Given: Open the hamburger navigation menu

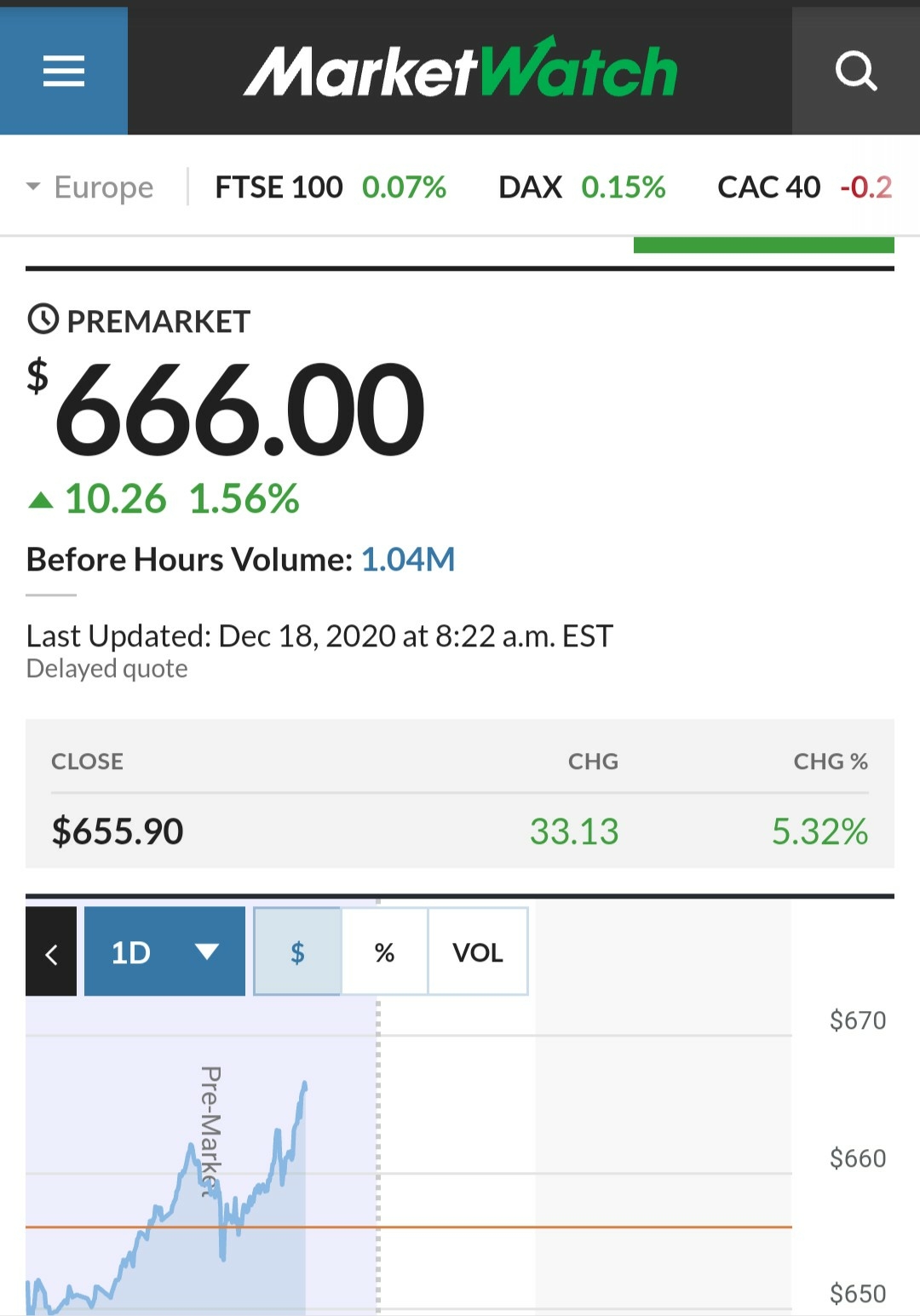Looking at the screenshot, I should (x=64, y=71).
